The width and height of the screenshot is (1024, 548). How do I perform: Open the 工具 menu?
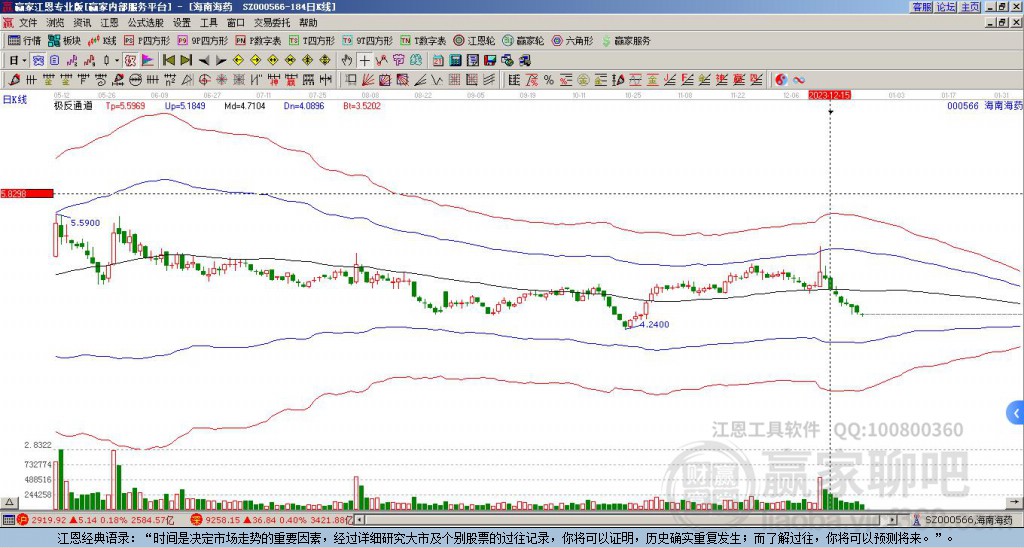click(208, 23)
